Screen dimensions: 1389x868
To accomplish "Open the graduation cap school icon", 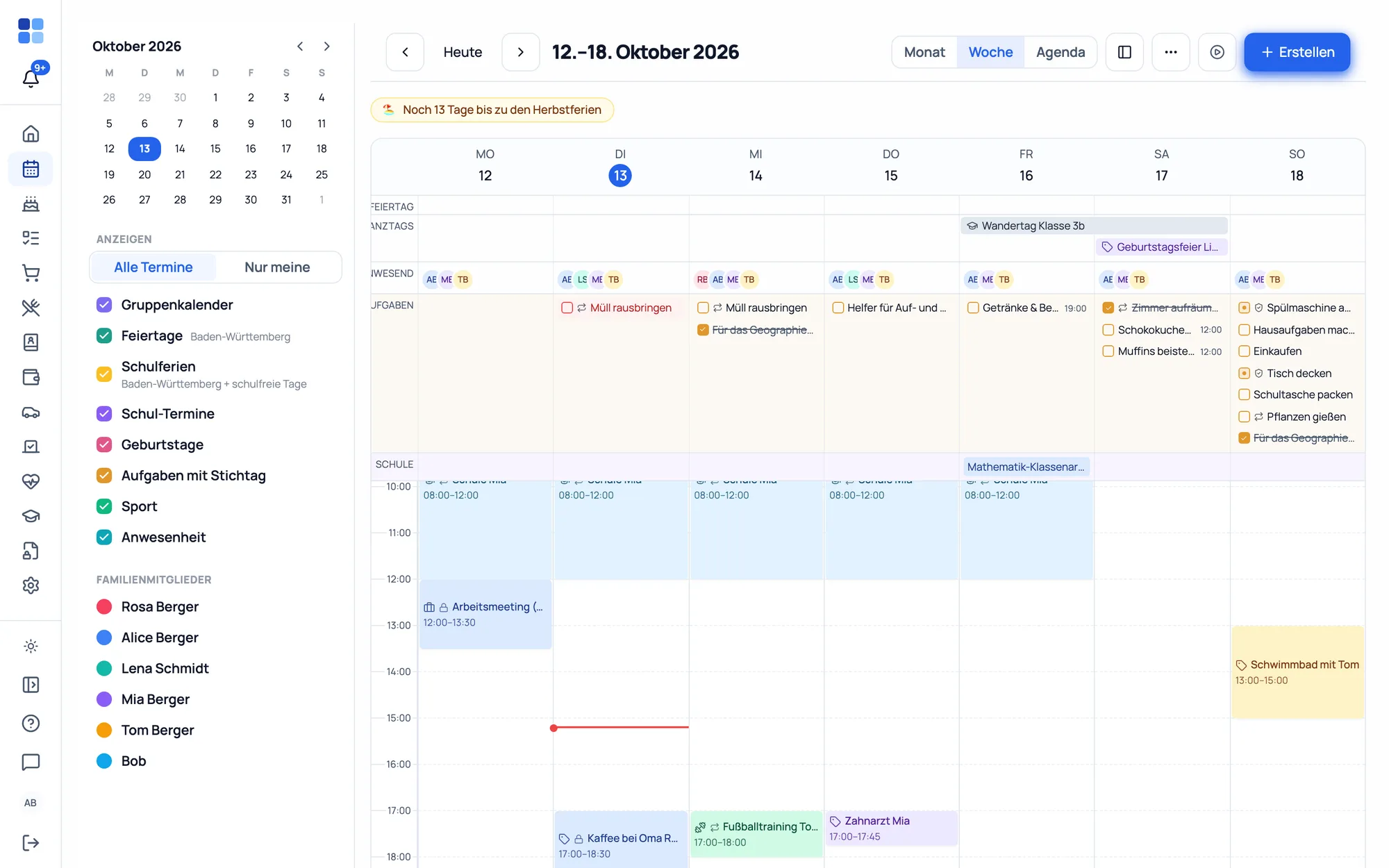I will [31, 516].
